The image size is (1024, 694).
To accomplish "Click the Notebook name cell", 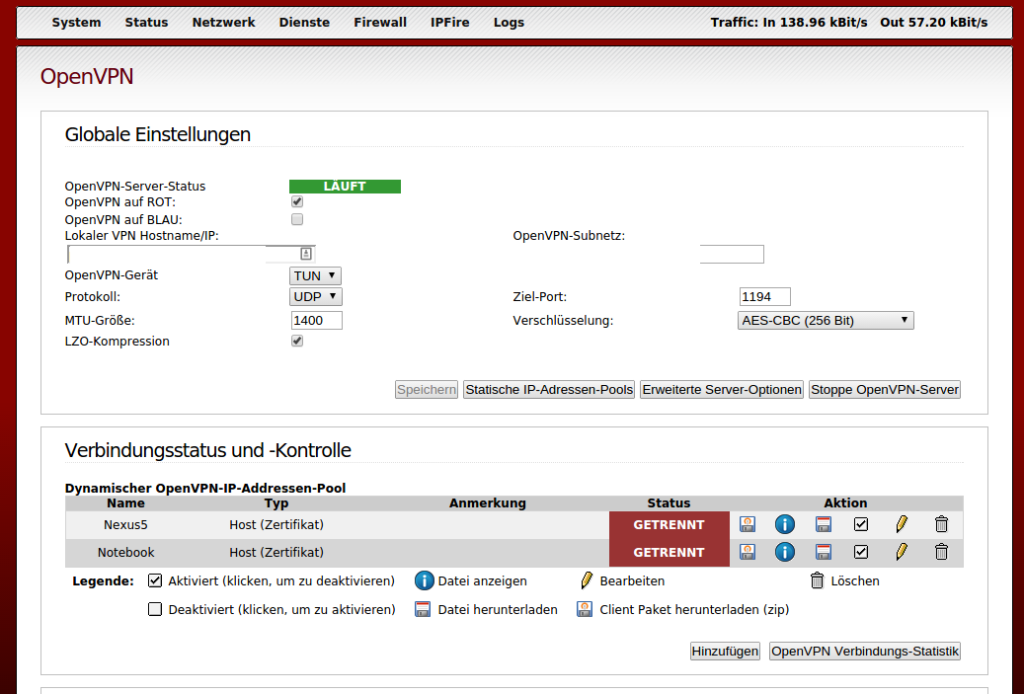I will pos(126,552).
